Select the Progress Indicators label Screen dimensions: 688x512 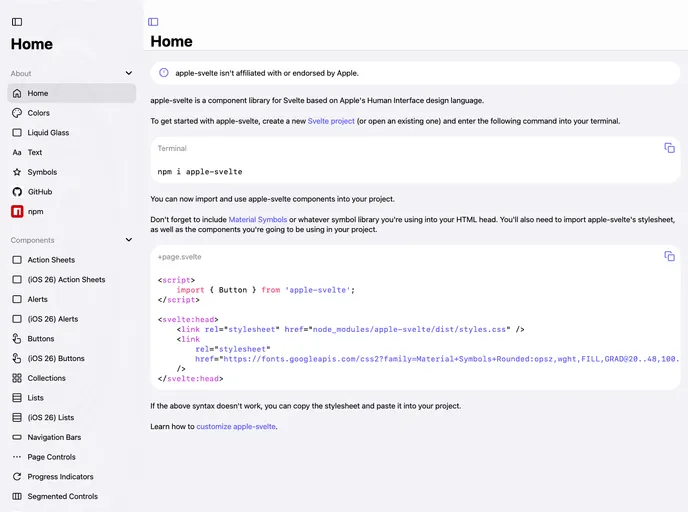click(61, 476)
